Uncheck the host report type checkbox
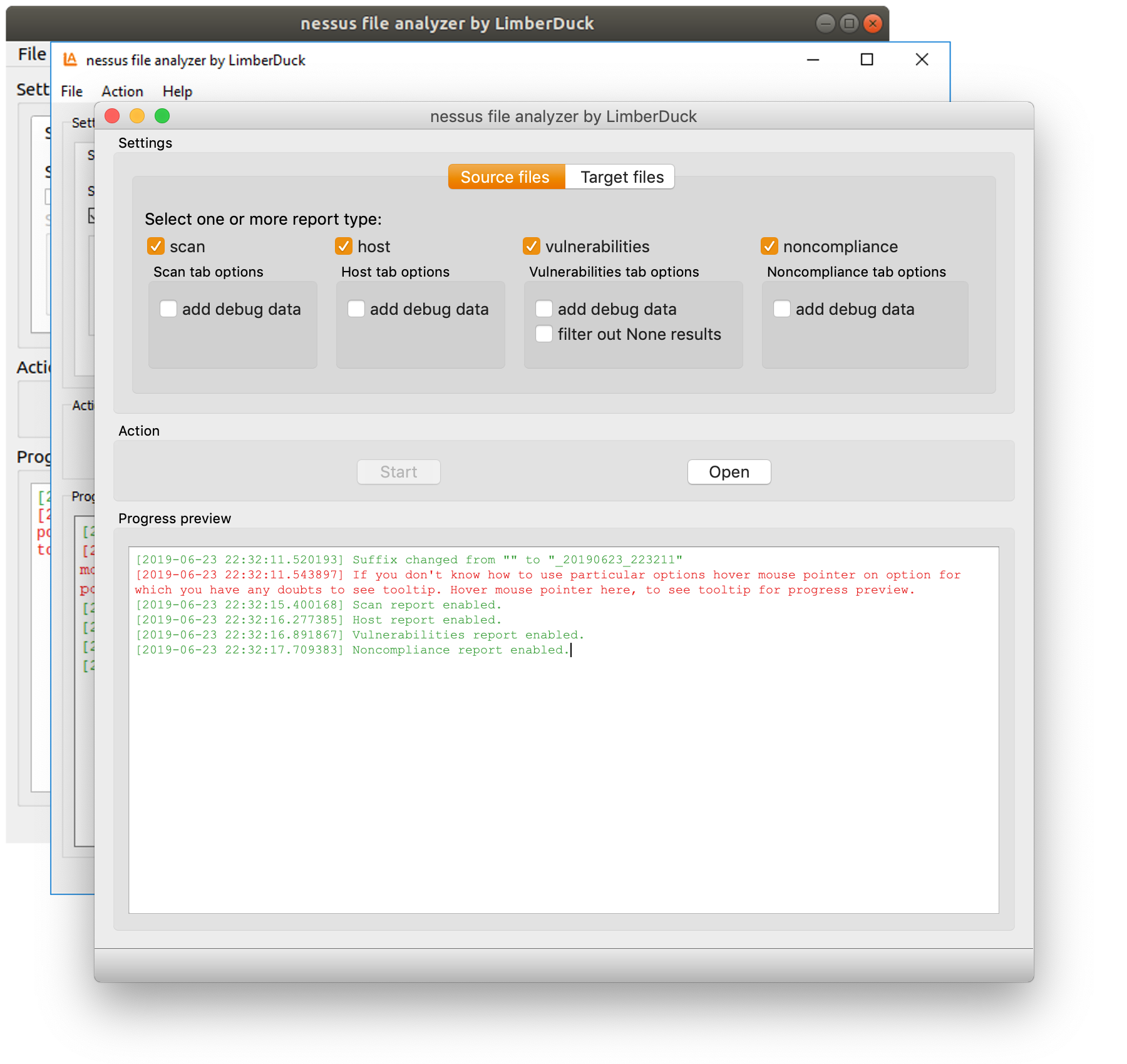Screen dimensions: 1127x1064 click(x=344, y=247)
